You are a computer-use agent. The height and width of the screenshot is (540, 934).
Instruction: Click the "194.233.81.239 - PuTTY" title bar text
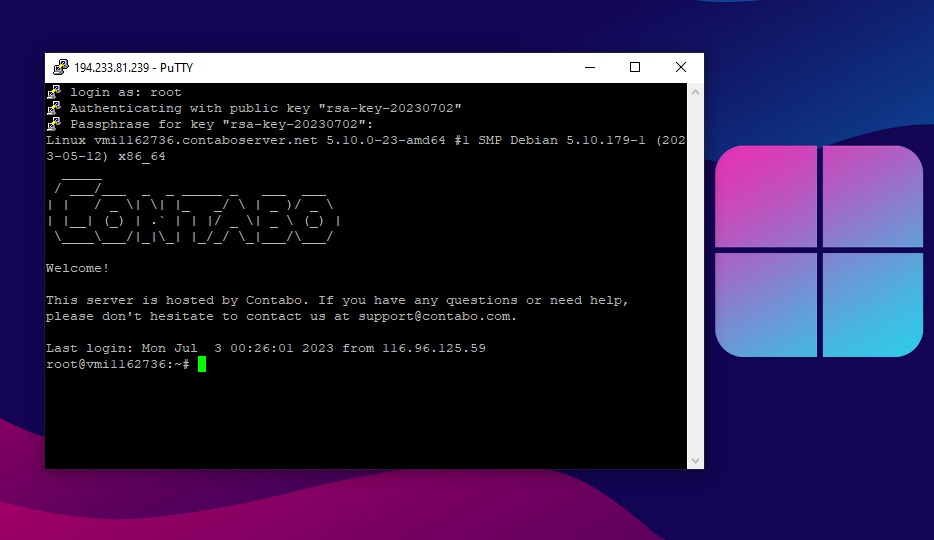click(x=134, y=68)
